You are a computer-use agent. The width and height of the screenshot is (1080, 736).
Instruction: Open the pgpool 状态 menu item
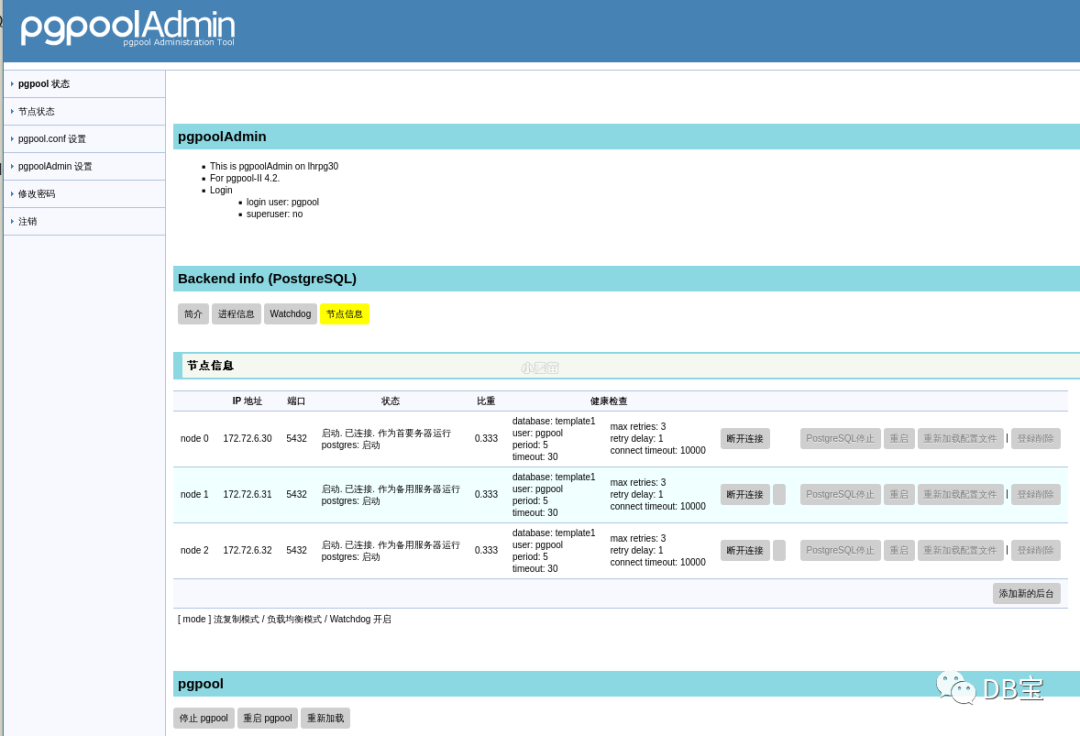43,84
